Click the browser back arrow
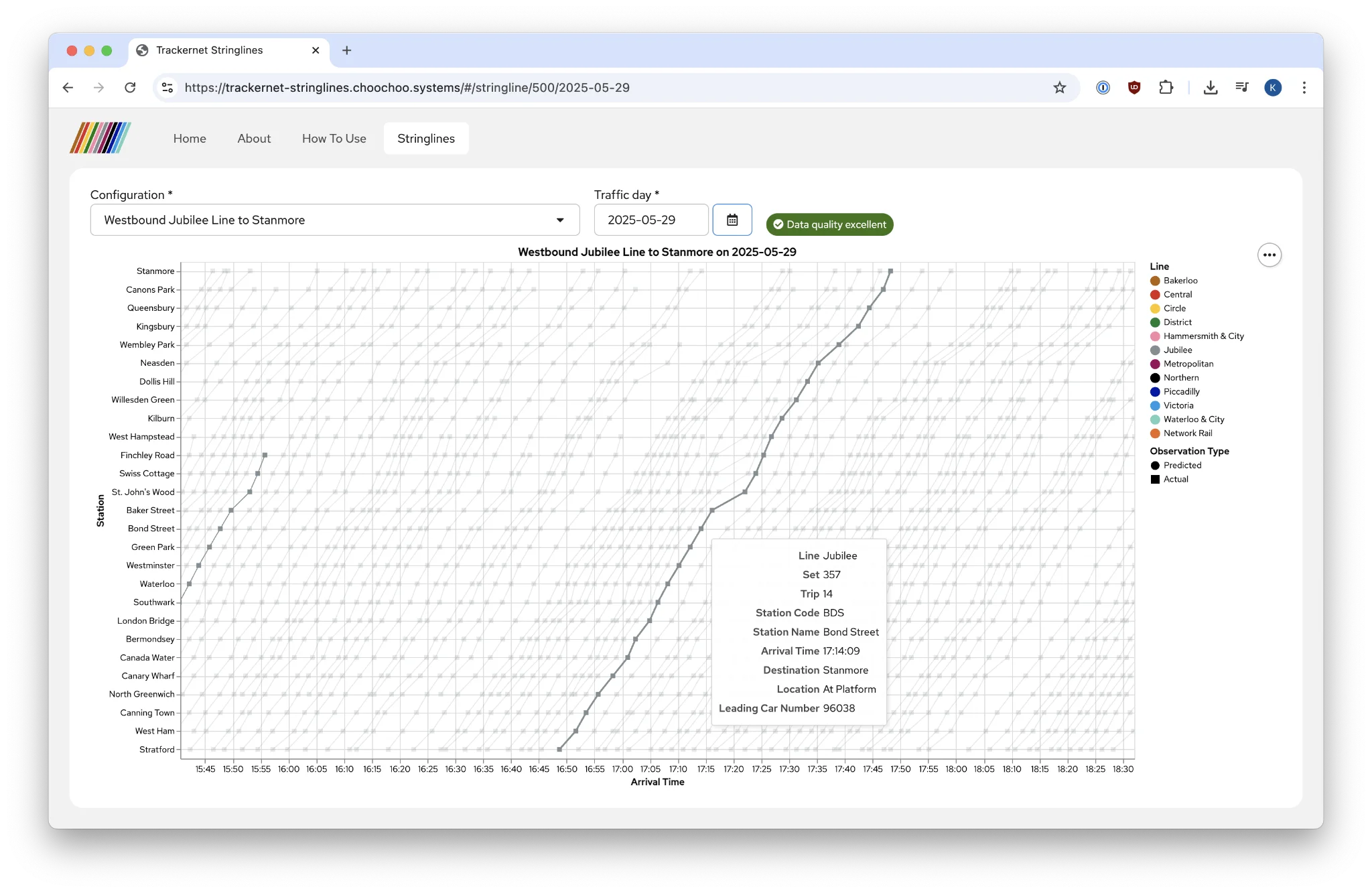The image size is (1372, 893). (x=68, y=88)
